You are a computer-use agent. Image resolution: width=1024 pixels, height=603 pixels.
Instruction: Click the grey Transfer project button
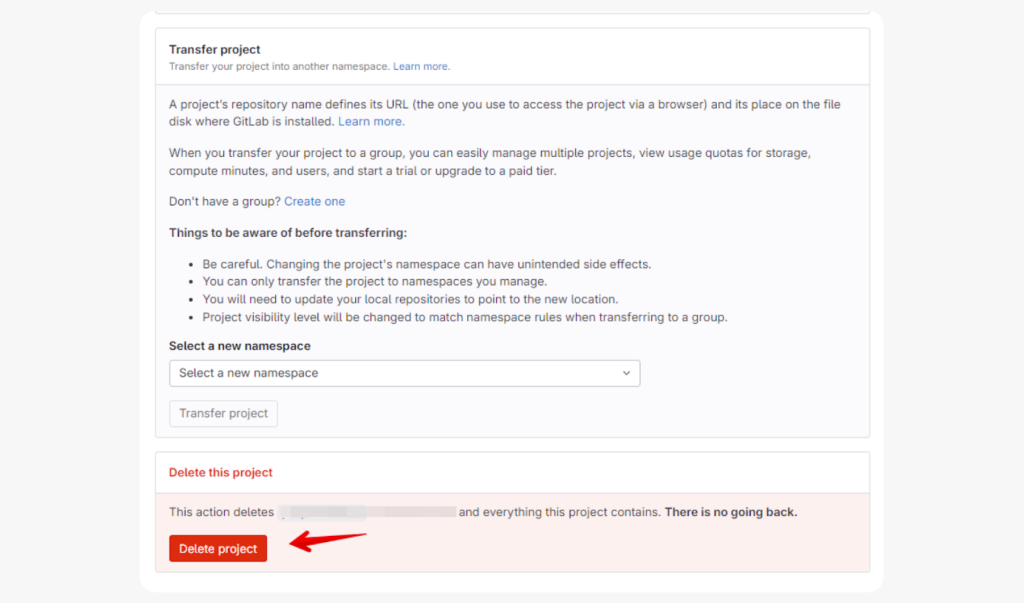coord(223,414)
